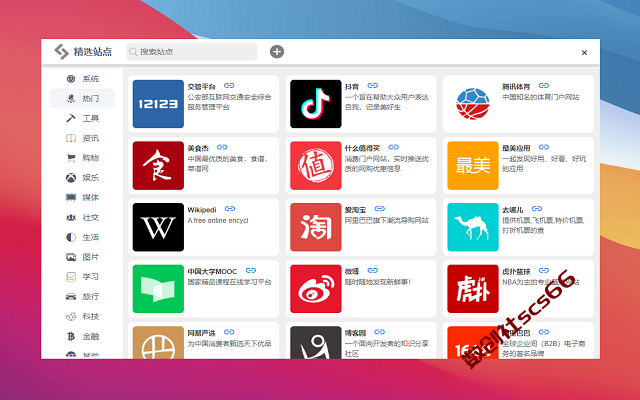The width and height of the screenshot is (640, 400).
Task: Select the 旅行 category in sidebar
Action: click(x=82, y=297)
